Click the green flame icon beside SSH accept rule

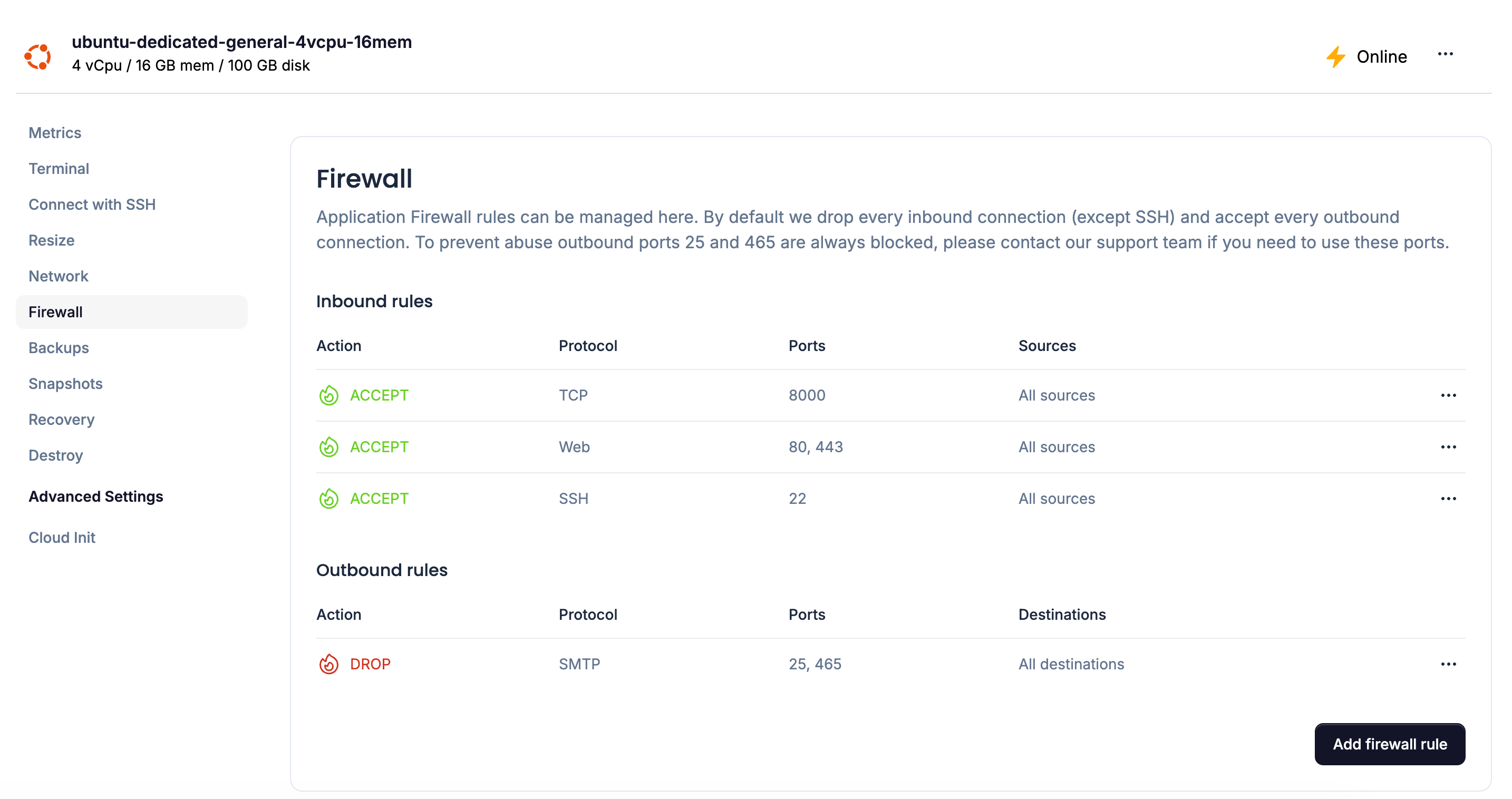point(328,498)
